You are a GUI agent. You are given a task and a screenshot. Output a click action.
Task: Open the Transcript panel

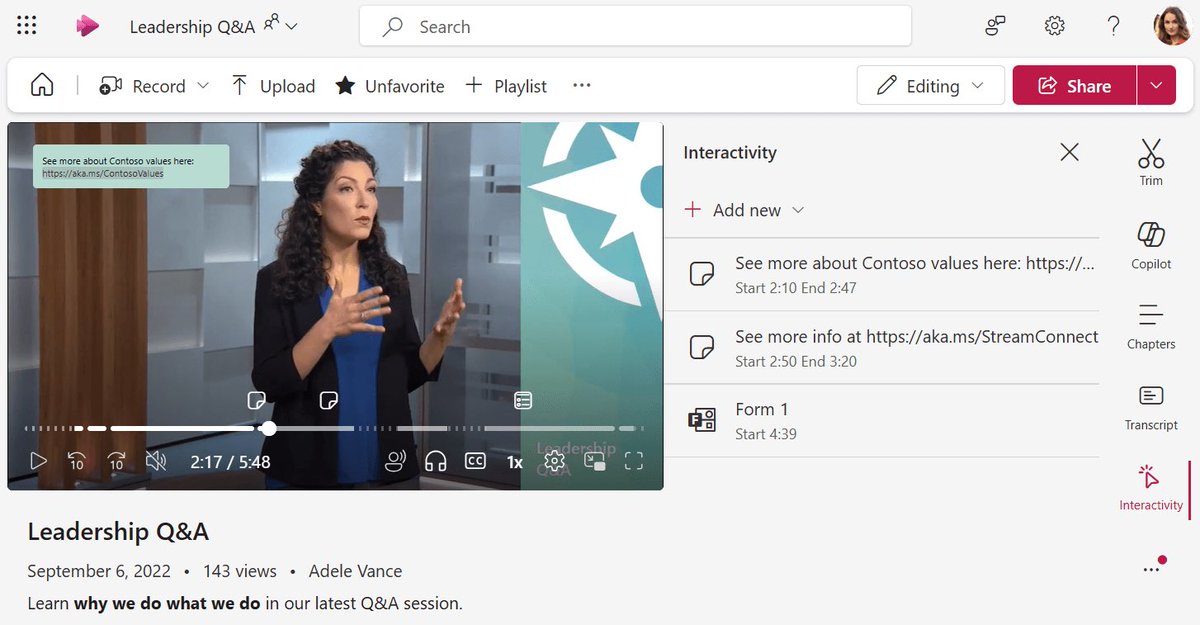pos(1151,408)
